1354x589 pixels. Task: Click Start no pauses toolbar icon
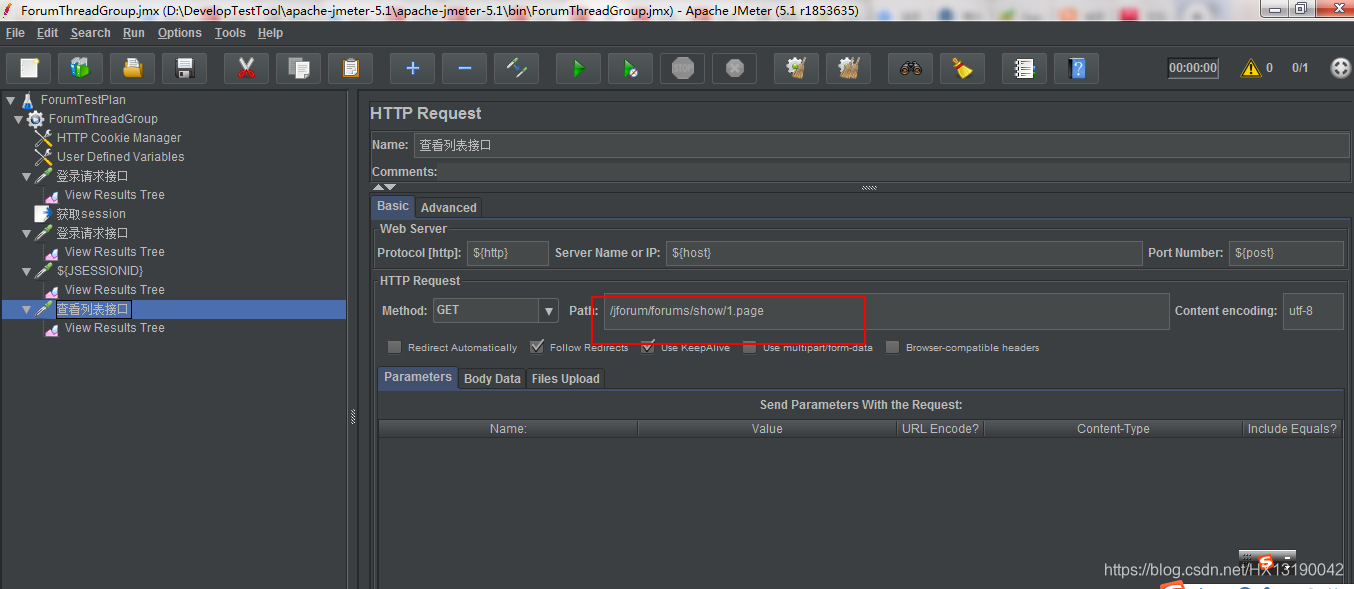(x=630, y=68)
